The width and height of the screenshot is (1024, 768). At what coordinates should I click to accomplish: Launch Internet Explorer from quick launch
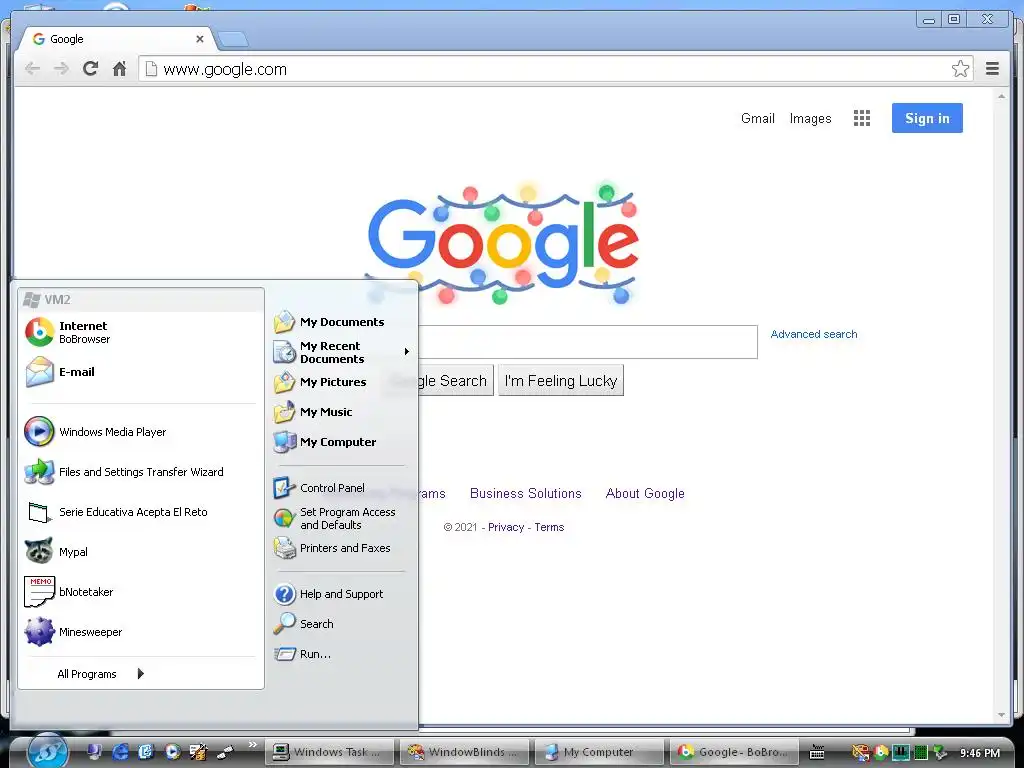point(120,752)
